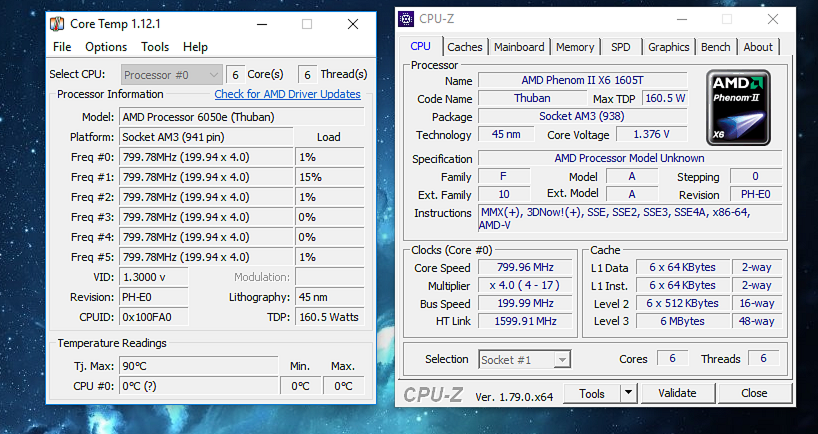Click the Platform value 'Socket AM3 (941 pin)'
The height and width of the screenshot is (434, 818).
[x=206, y=137]
